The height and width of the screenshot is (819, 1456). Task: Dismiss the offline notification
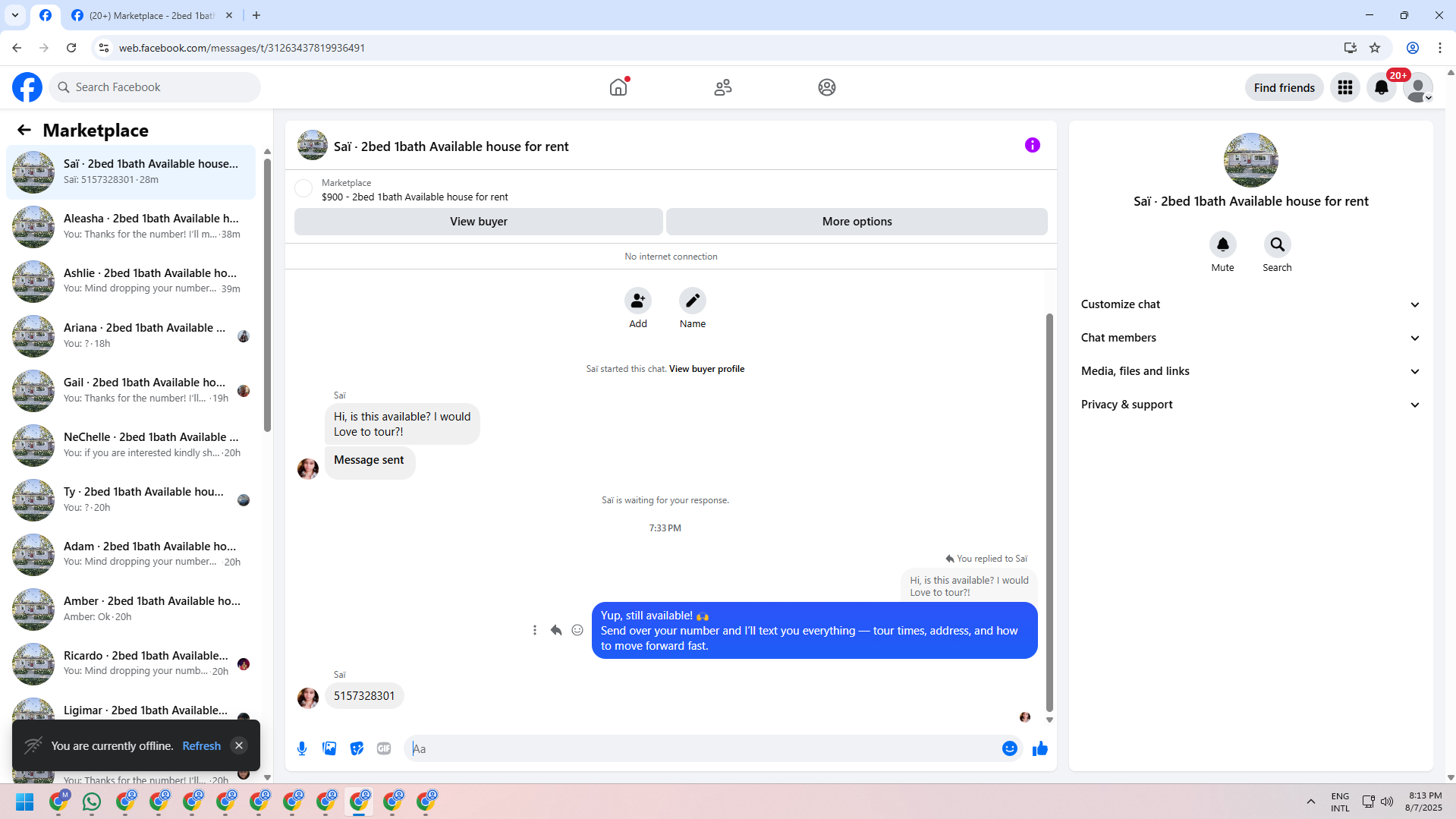pos(239,745)
